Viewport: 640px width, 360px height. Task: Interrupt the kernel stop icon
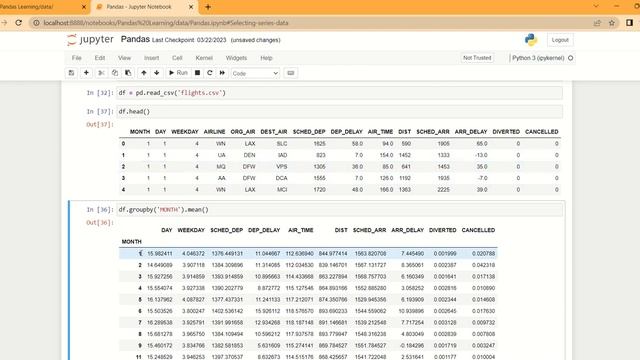198,73
